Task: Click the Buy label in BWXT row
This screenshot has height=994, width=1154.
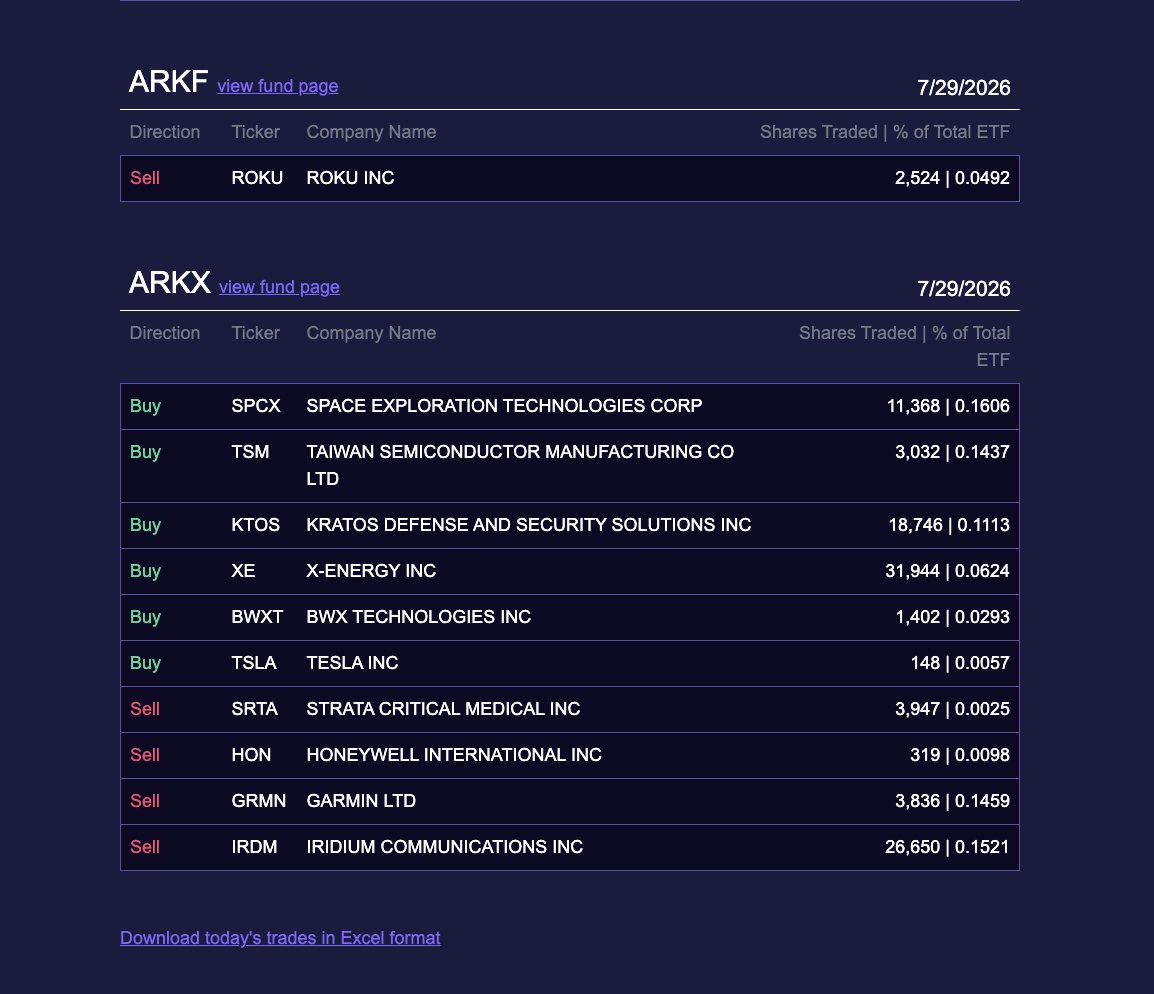Action: 145,617
